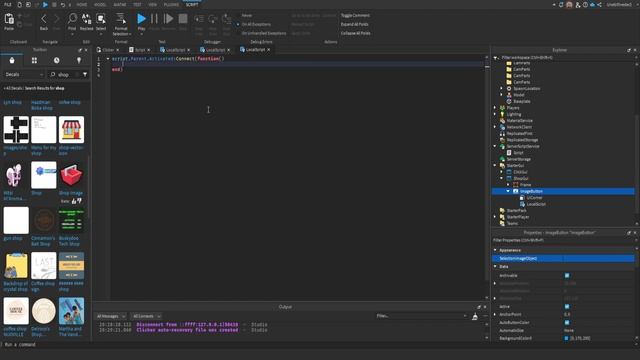This screenshot has height=360, width=640.
Task: Open the HOME ribbon tab
Action: pos(82,4)
